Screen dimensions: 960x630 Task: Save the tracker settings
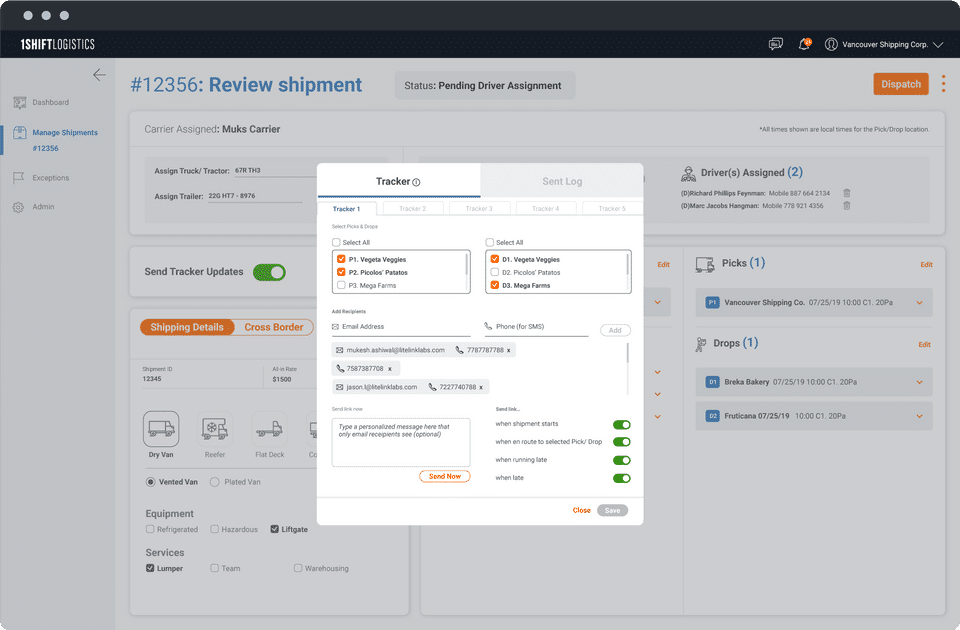[612, 510]
